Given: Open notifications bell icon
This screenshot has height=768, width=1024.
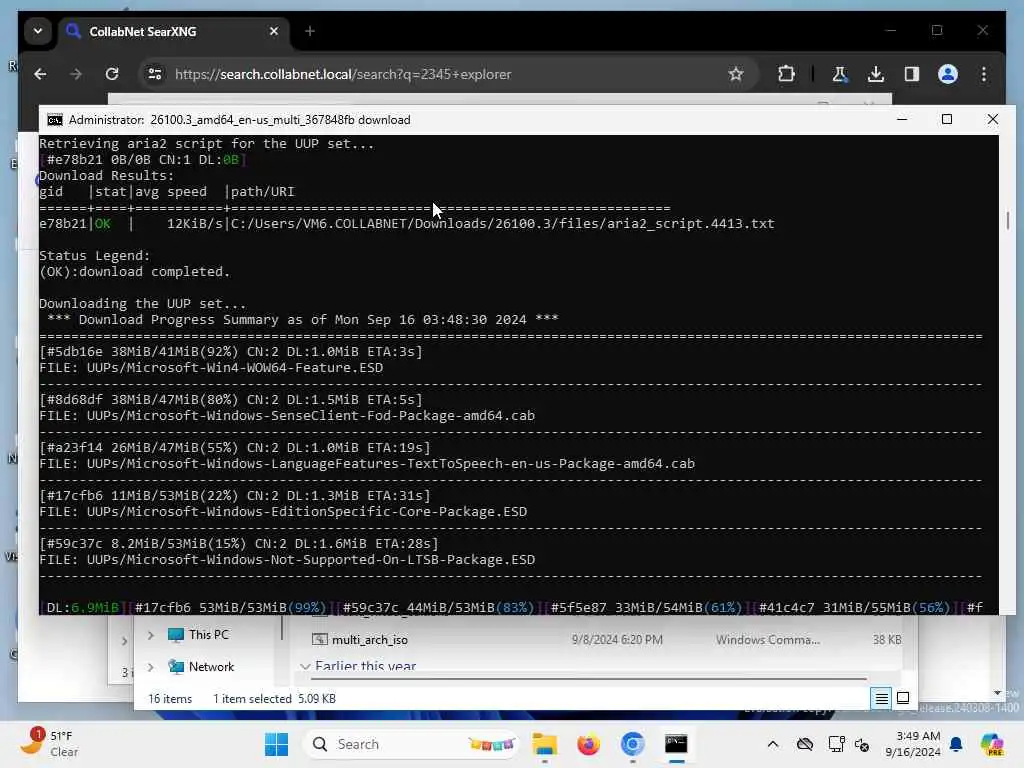Looking at the screenshot, I should (956, 744).
